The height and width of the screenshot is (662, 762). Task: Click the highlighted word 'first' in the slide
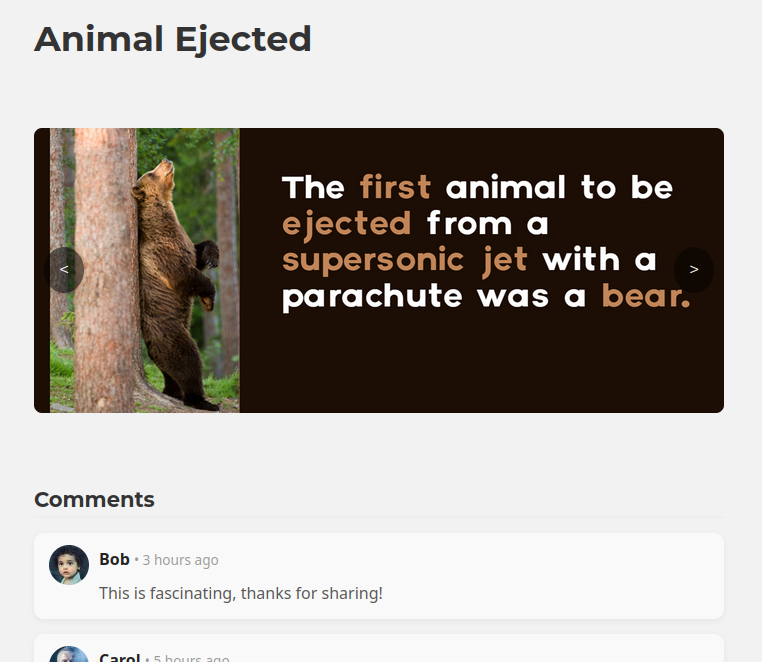tap(395, 187)
